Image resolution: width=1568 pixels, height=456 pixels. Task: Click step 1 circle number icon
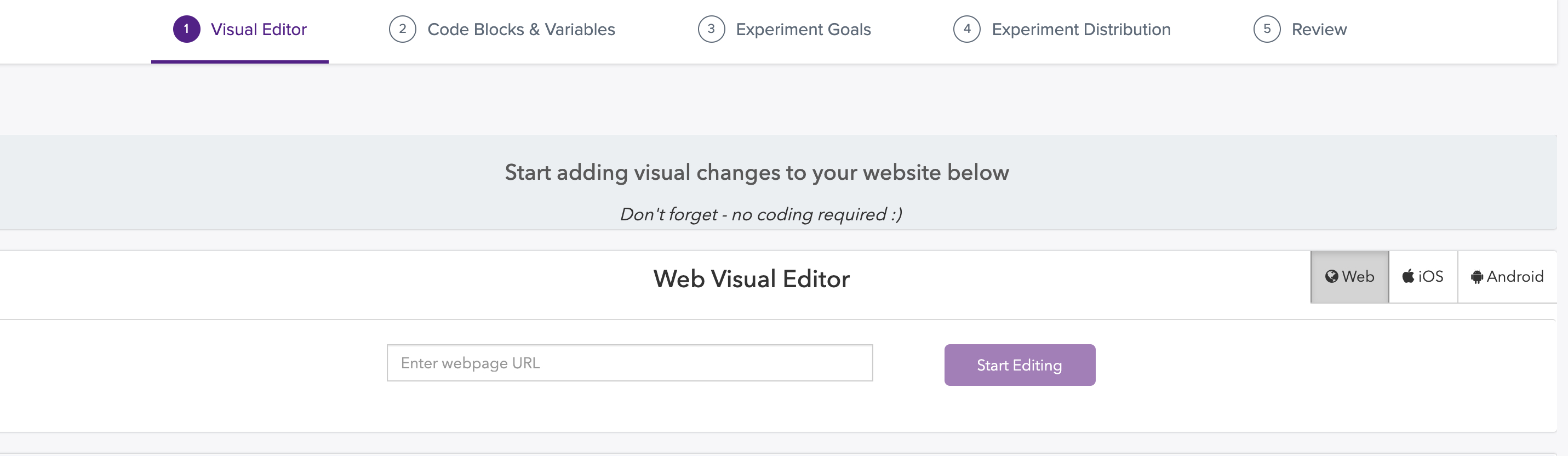pos(186,29)
